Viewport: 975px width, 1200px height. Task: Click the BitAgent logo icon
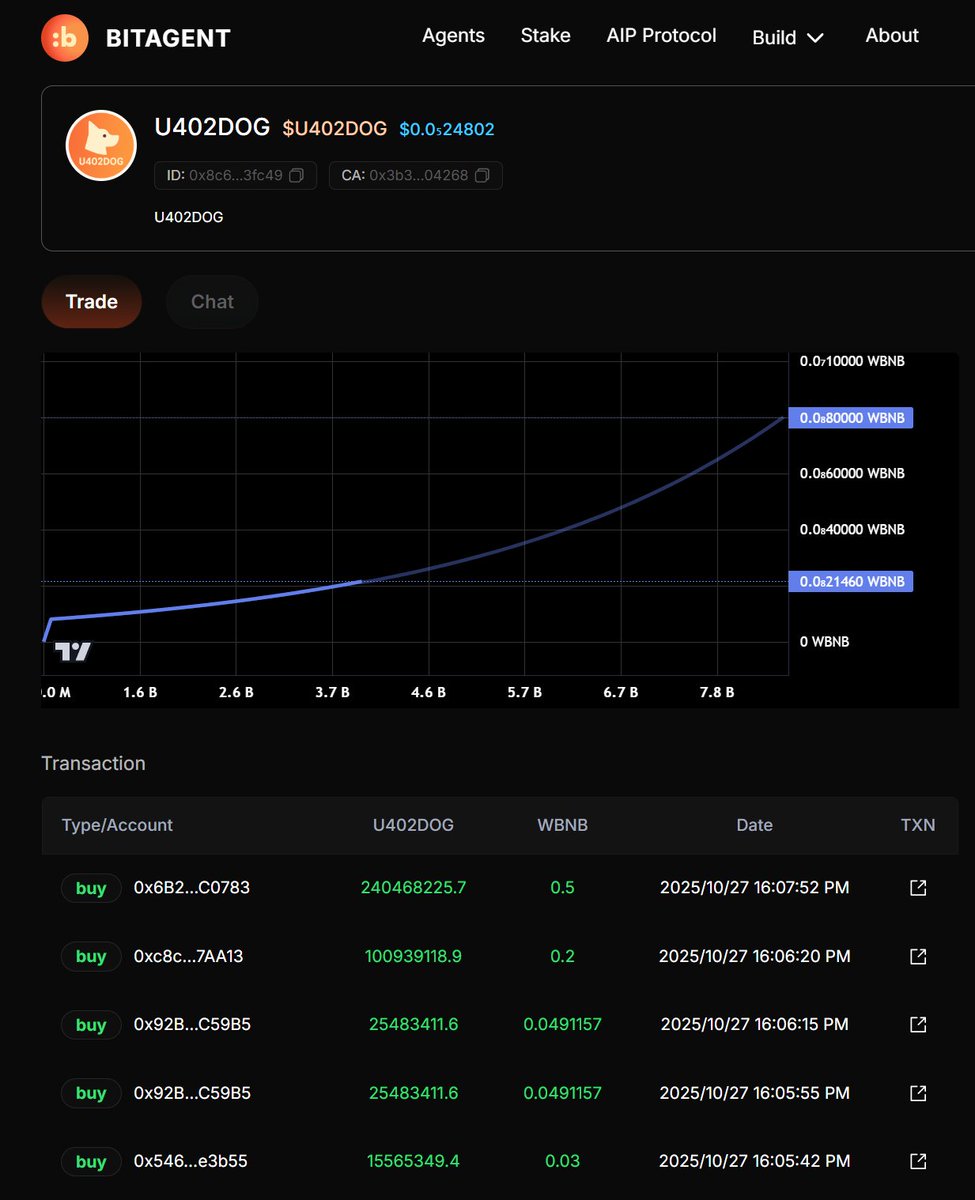point(65,38)
